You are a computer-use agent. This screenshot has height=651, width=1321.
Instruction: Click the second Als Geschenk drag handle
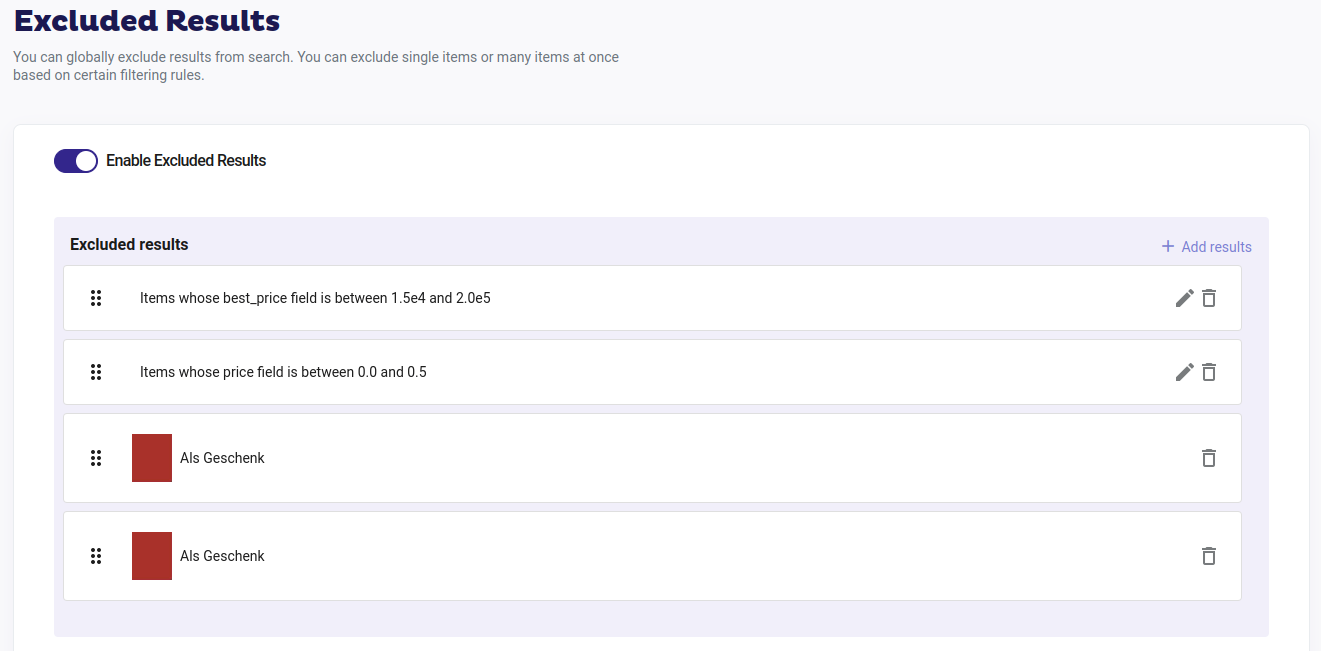[x=96, y=556]
